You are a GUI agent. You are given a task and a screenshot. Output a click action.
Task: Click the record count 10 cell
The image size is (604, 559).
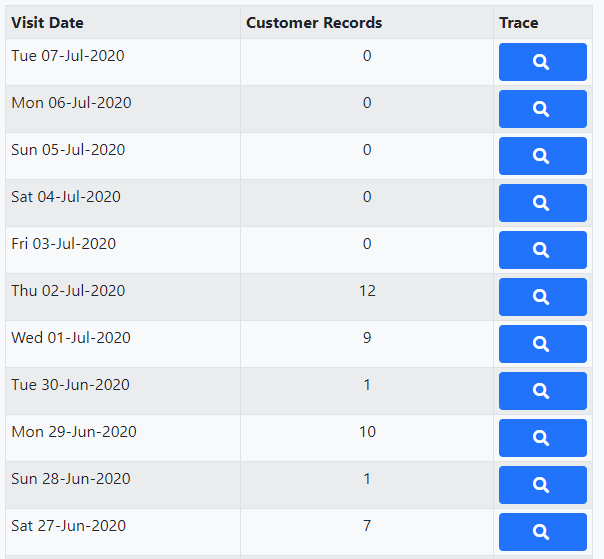pyautogui.click(x=367, y=438)
